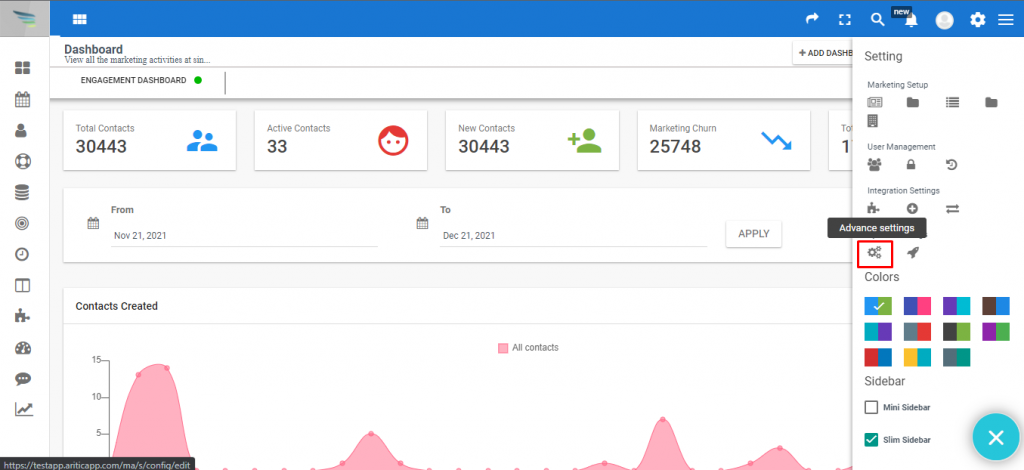Open the card icon under Marketing Setup
The width and height of the screenshot is (1024, 470).
click(874, 102)
